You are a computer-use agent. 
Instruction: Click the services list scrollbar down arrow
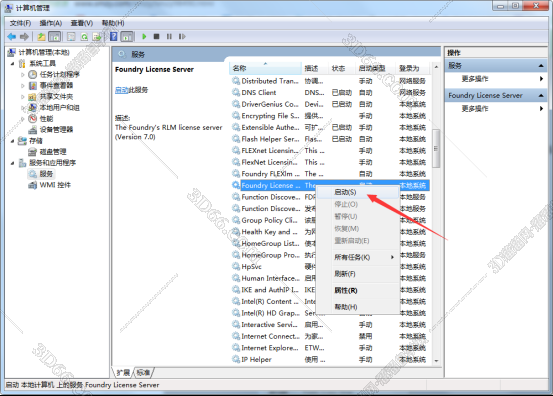click(436, 361)
